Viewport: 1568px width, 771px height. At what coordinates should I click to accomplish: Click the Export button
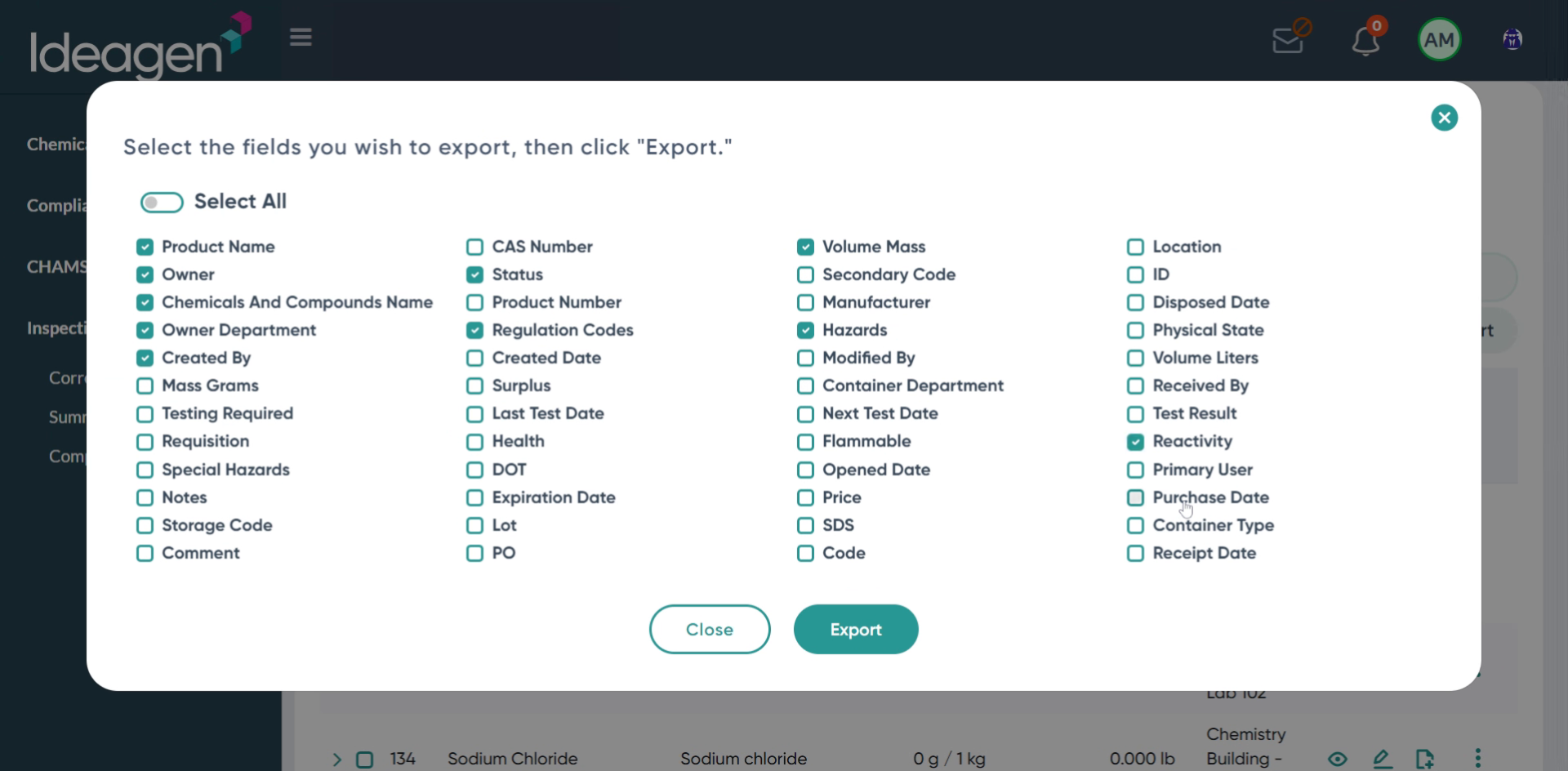click(856, 629)
